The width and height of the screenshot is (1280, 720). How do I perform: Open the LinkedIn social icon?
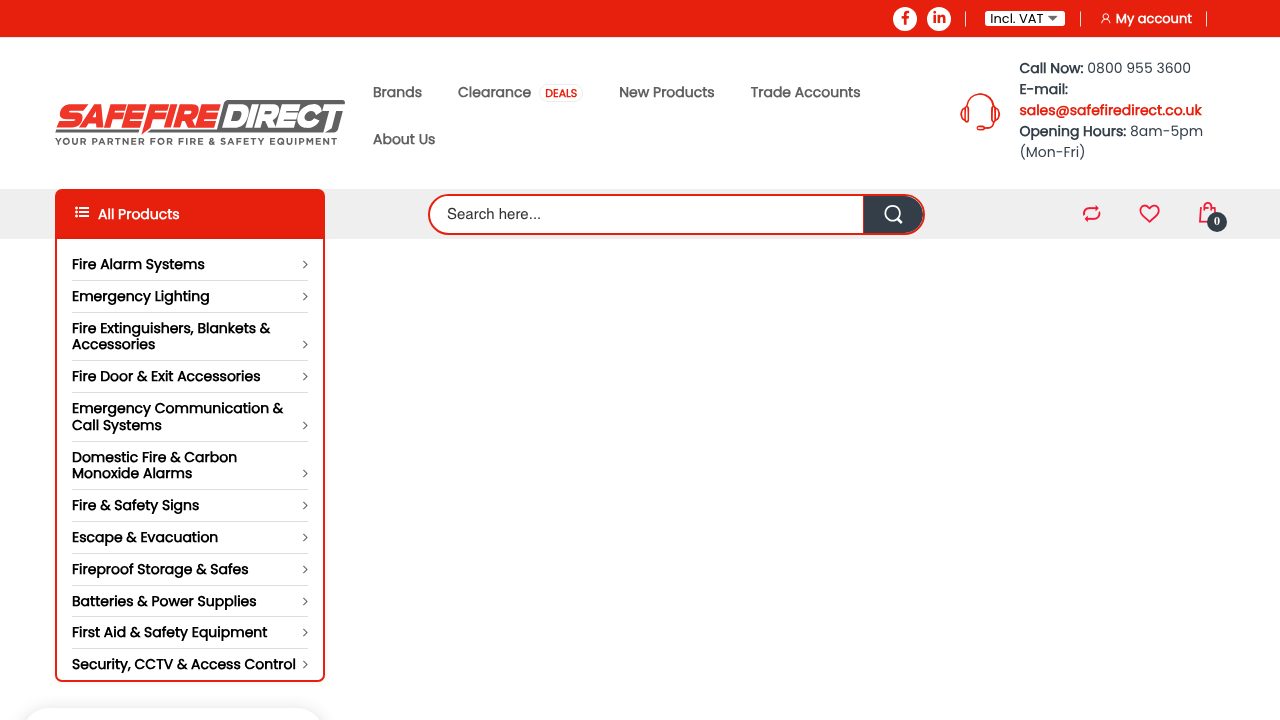pos(939,19)
